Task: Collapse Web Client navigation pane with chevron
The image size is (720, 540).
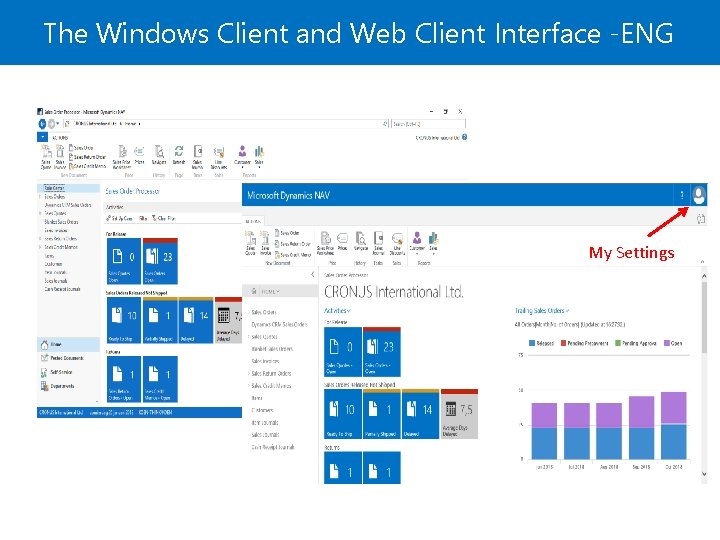Action: pyautogui.click(x=313, y=274)
